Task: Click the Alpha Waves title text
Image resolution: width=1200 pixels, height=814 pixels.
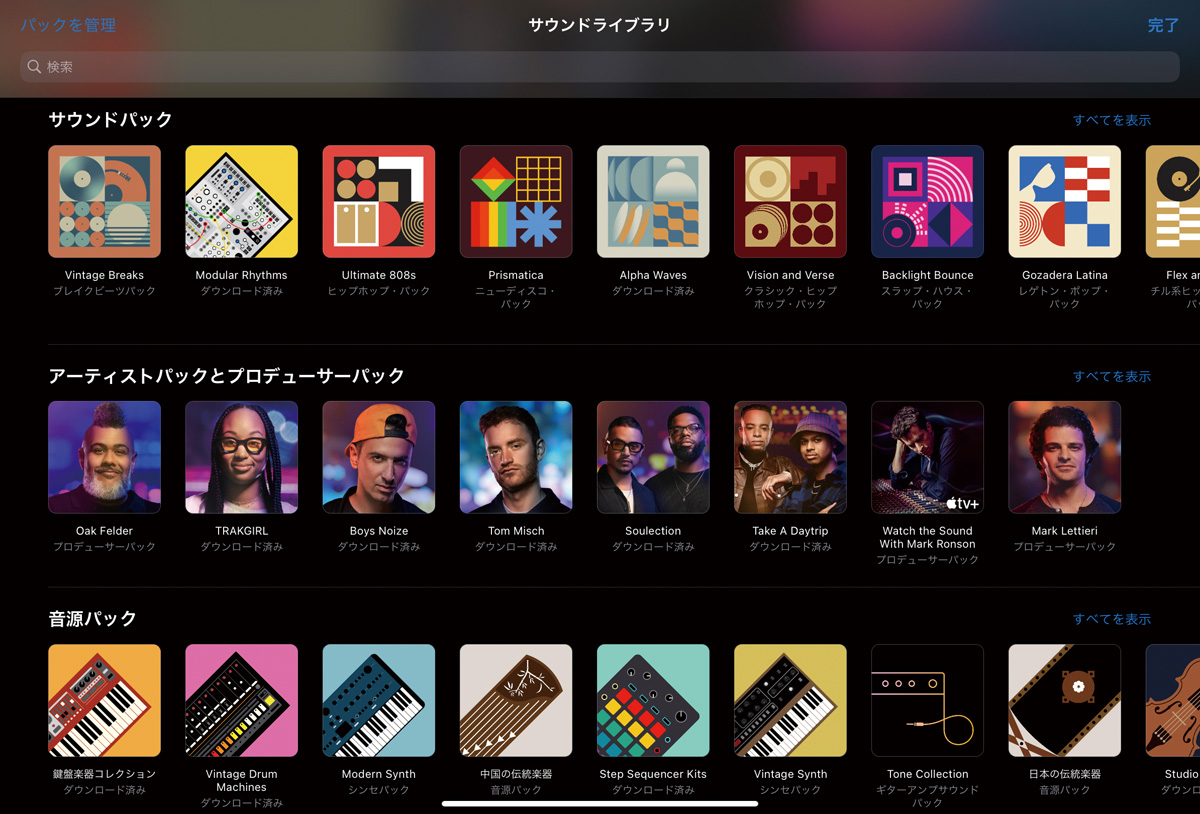Action: click(653, 275)
